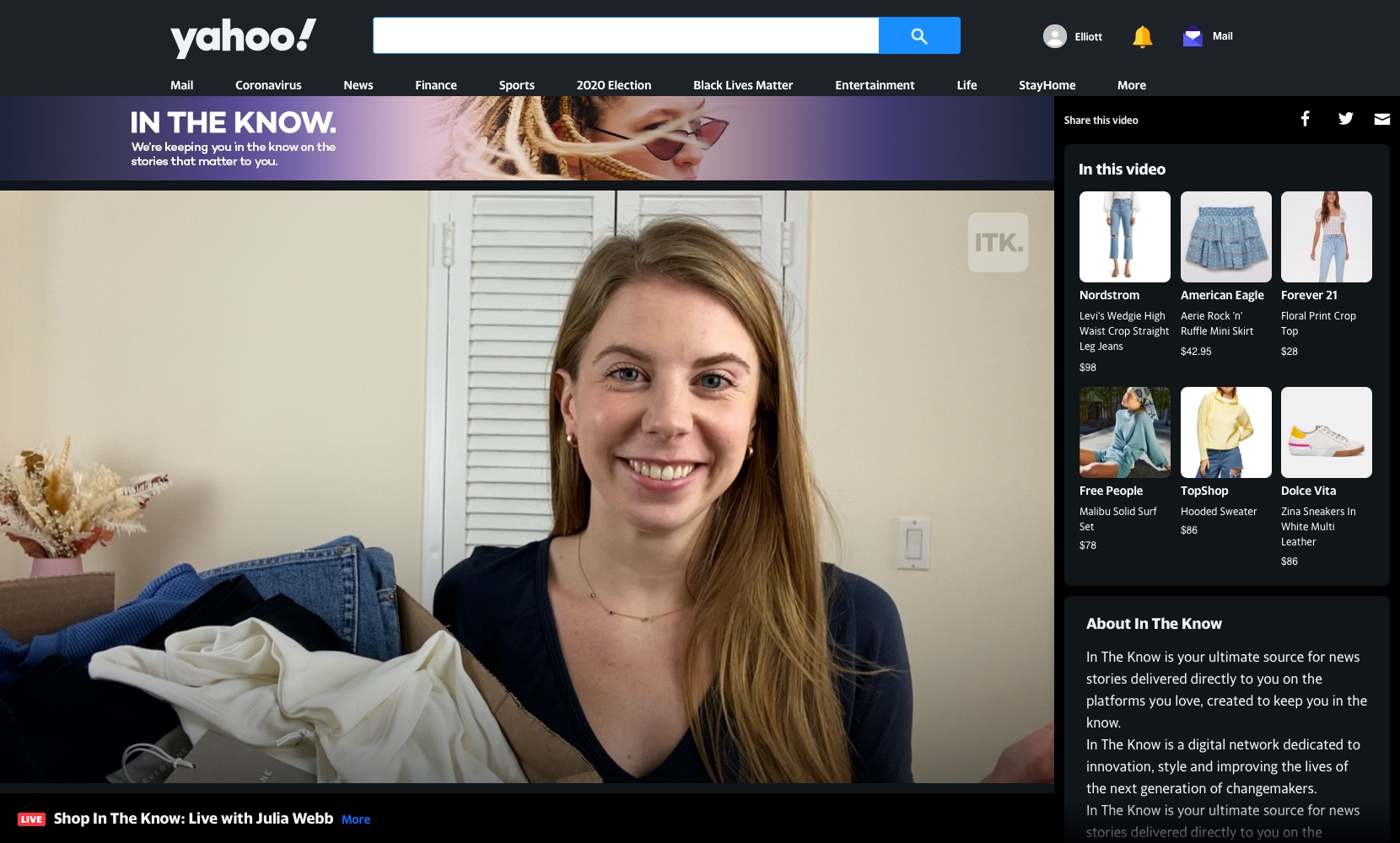The image size is (1400, 843).
Task: Open 2020 Election section
Action: (614, 85)
